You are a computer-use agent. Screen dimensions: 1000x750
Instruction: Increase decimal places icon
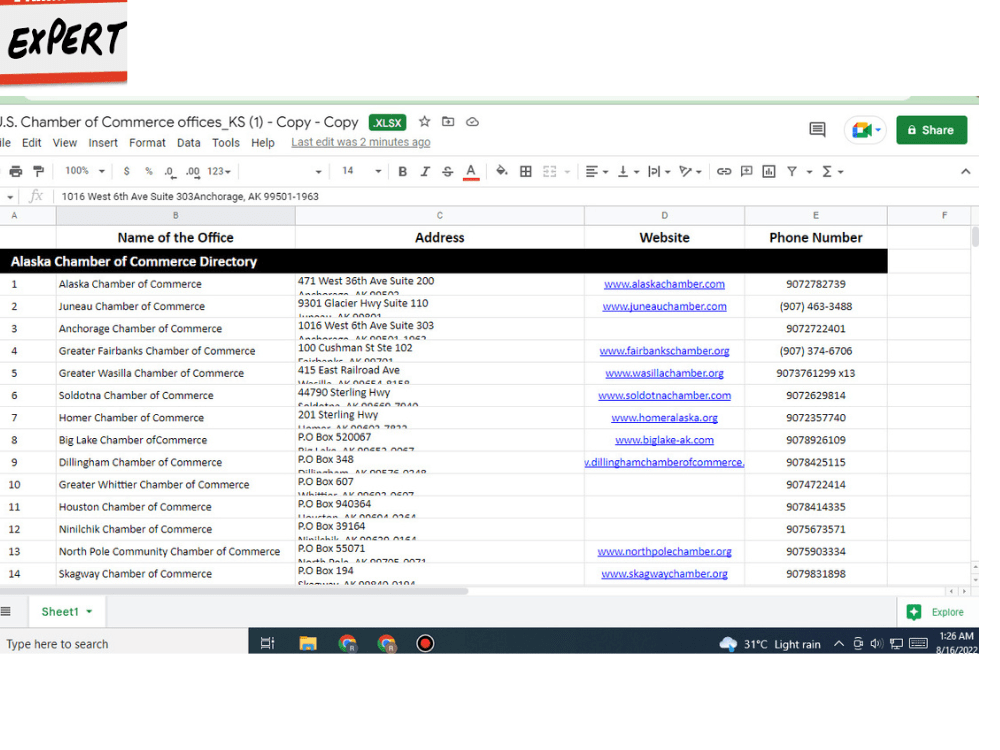pyautogui.click(x=193, y=172)
